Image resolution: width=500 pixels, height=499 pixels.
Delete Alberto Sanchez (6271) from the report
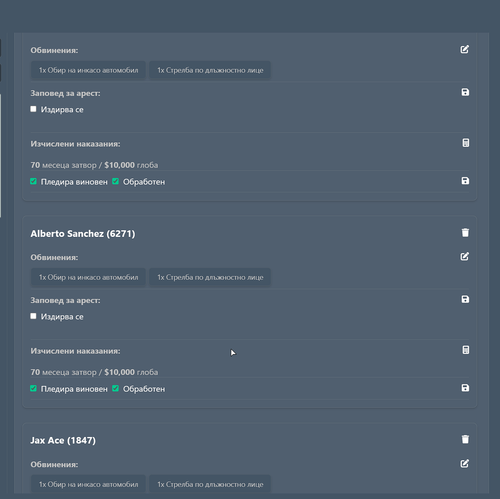click(x=465, y=232)
